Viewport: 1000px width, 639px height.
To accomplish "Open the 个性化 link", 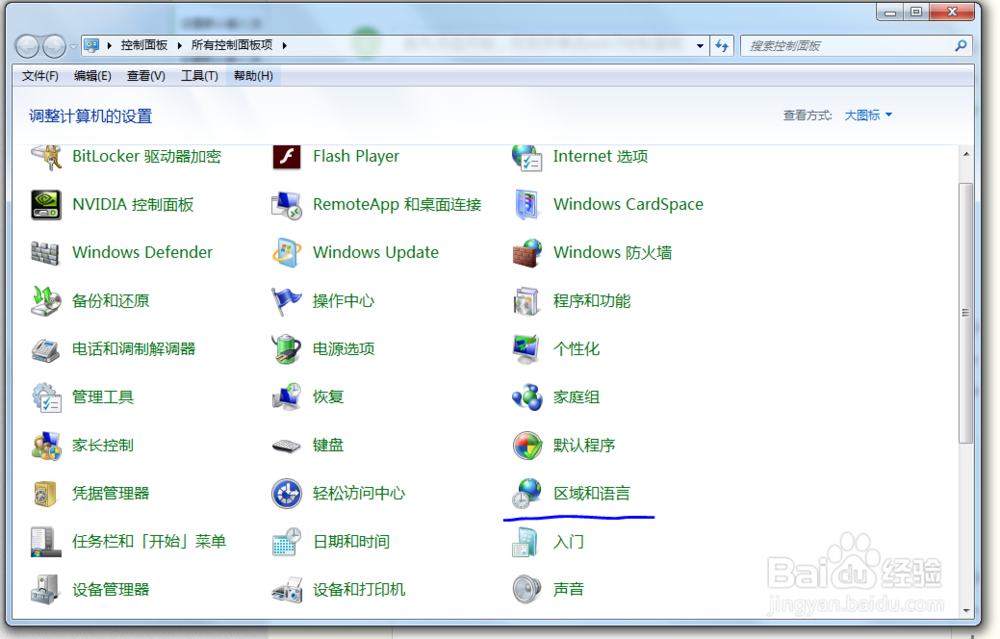I will click(x=576, y=349).
